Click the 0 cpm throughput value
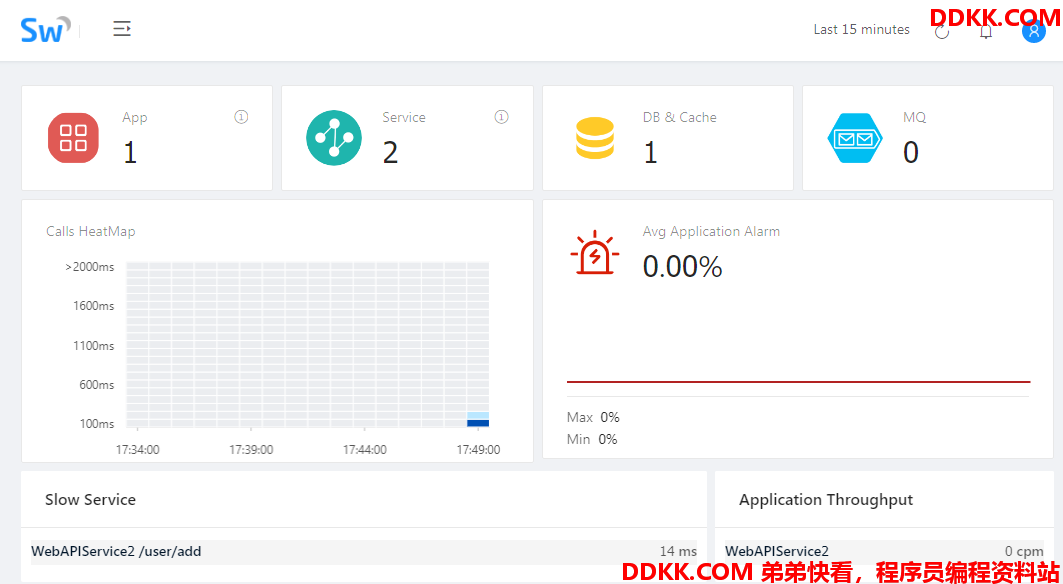The image size is (1063, 584). tap(1024, 551)
